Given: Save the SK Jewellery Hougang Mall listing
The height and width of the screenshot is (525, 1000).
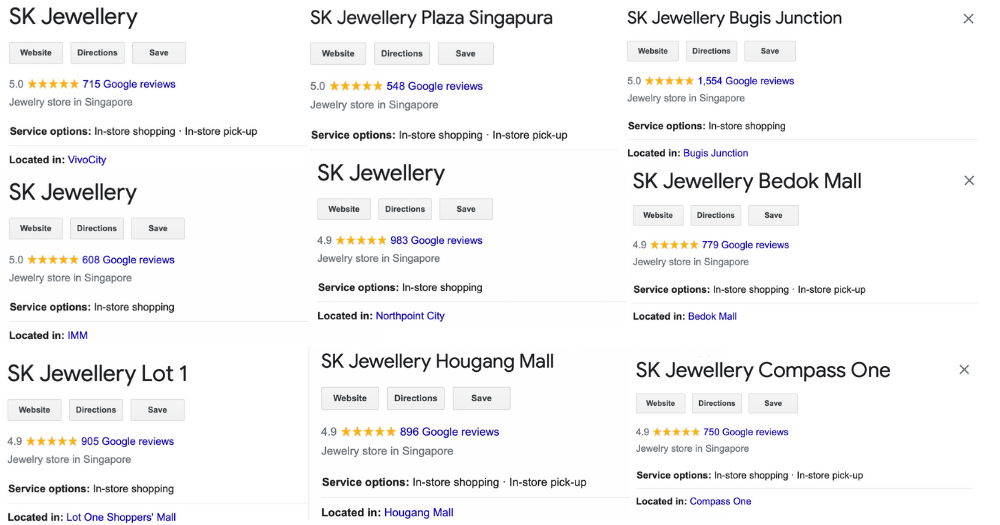Looking at the screenshot, I should [x=482, y=398].
